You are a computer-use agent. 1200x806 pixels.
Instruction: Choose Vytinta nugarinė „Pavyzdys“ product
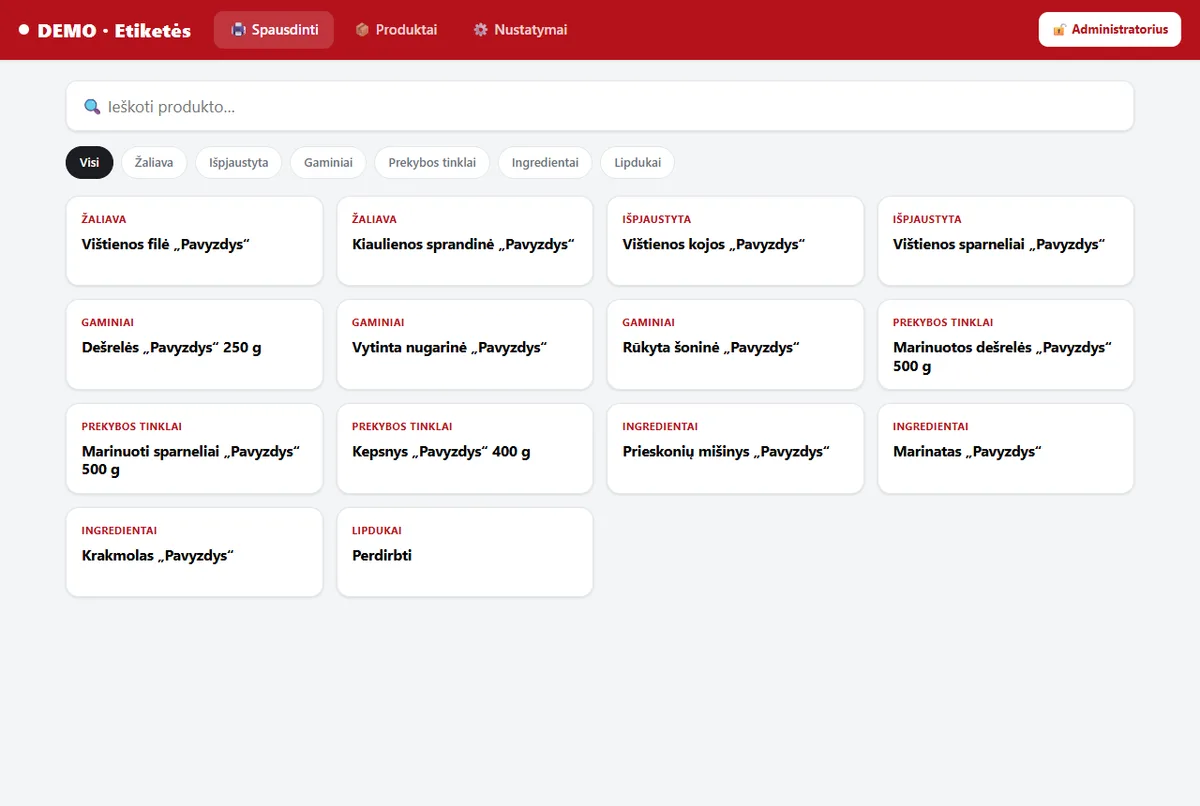465,345
